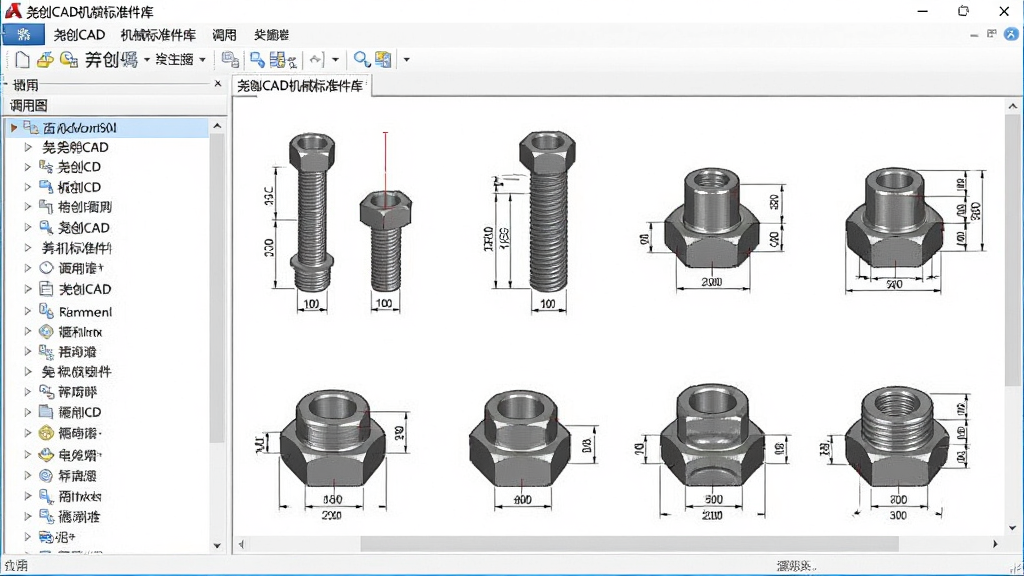
Task: Click the yellow gear-circle icon in the tree
Action: click(46, 432)
